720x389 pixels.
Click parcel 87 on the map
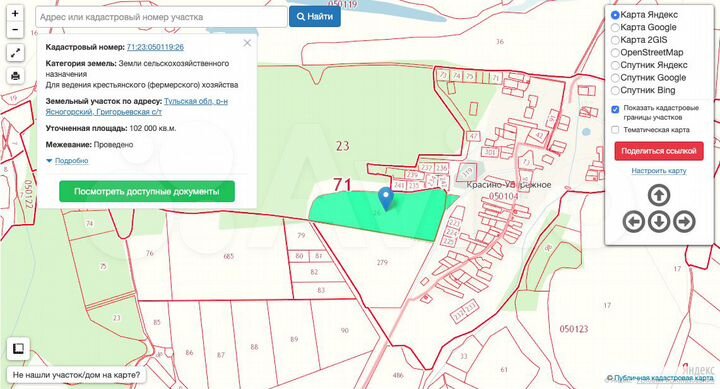pyautogui.click(x=221, y=355)
